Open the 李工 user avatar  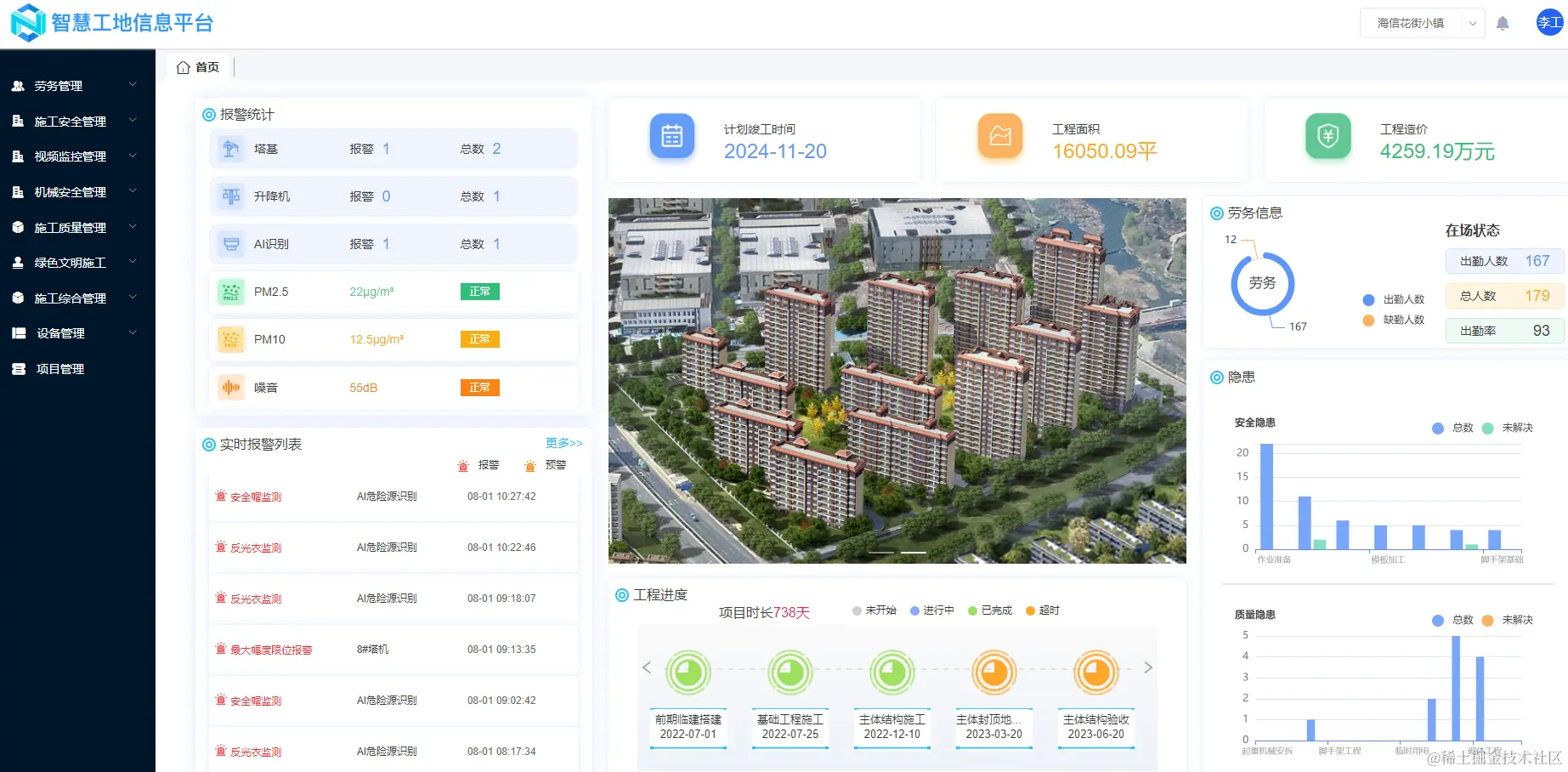click(1549, 23)
